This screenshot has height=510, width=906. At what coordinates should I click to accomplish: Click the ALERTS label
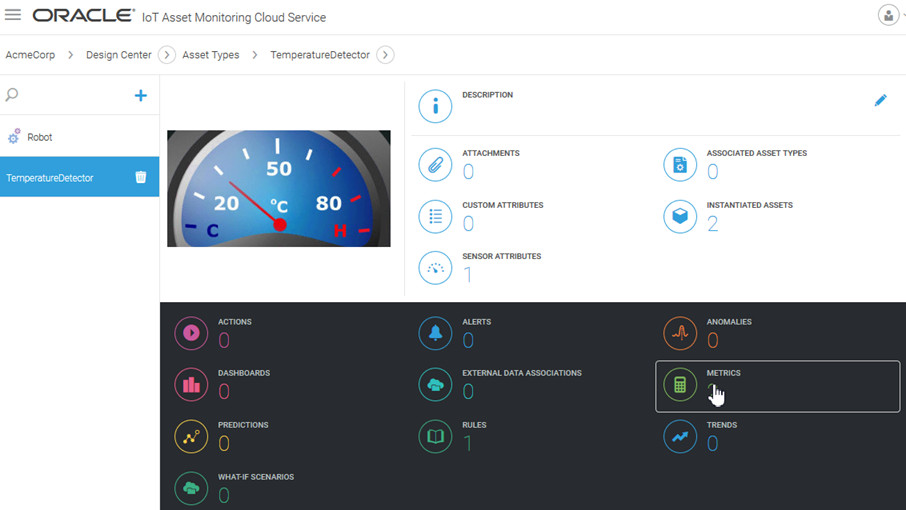476,322
